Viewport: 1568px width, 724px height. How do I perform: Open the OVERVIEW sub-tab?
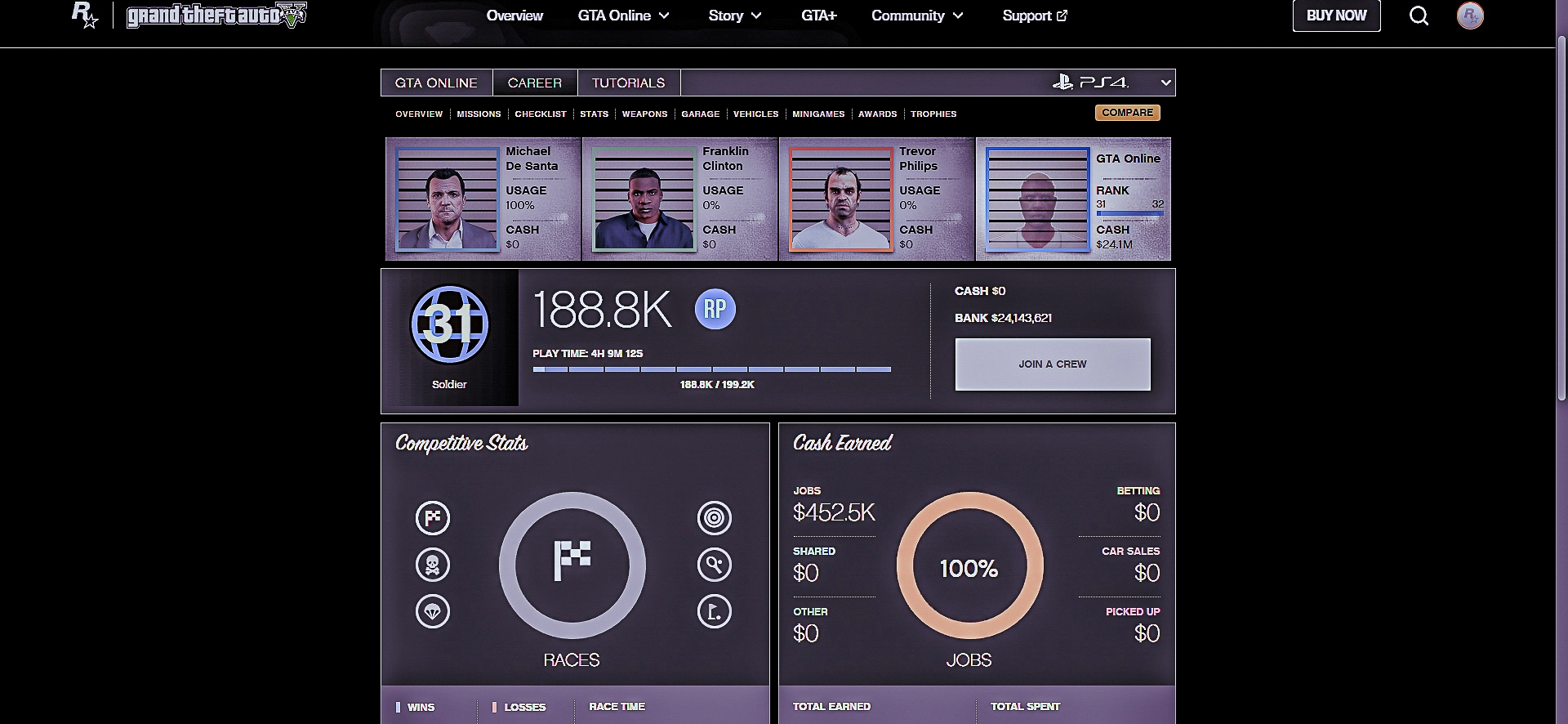point(419,114)
